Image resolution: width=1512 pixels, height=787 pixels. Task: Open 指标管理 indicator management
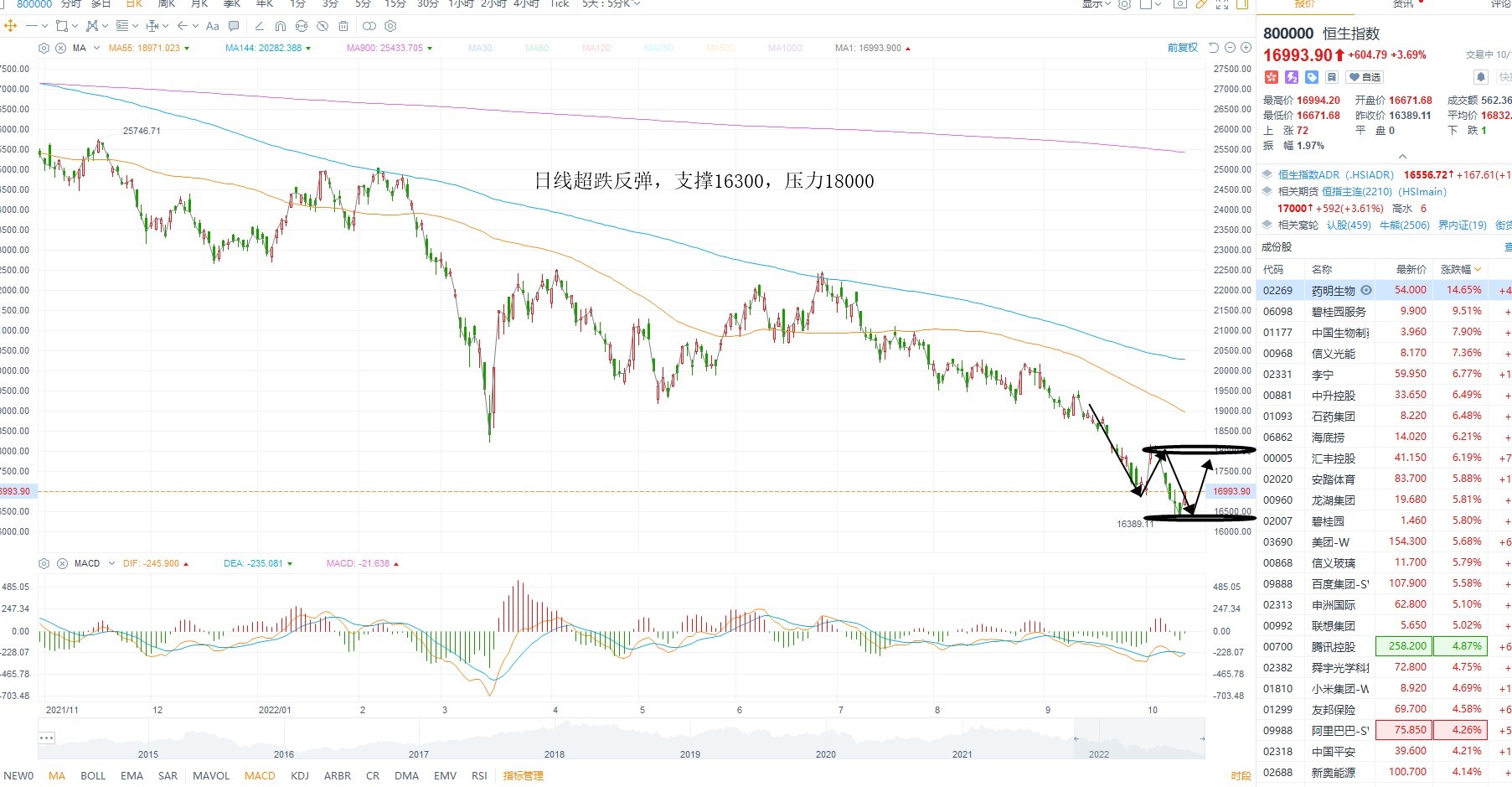523,775
